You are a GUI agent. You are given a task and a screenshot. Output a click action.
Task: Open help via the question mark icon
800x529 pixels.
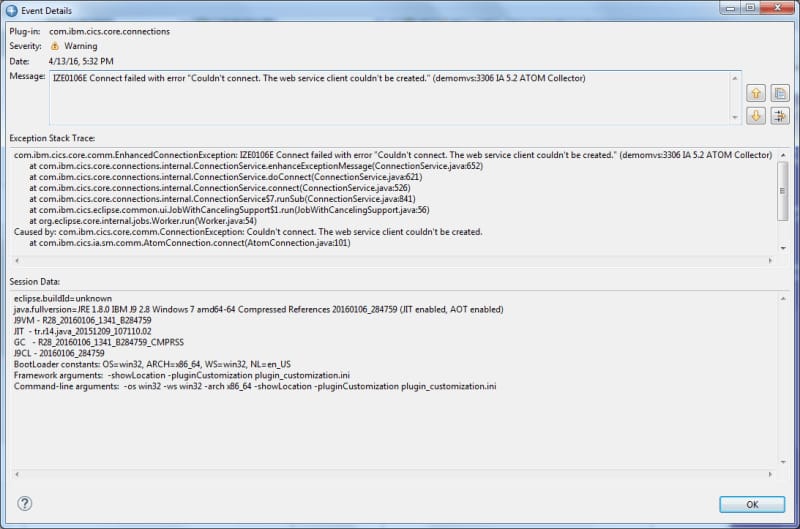tap(24, 503)
